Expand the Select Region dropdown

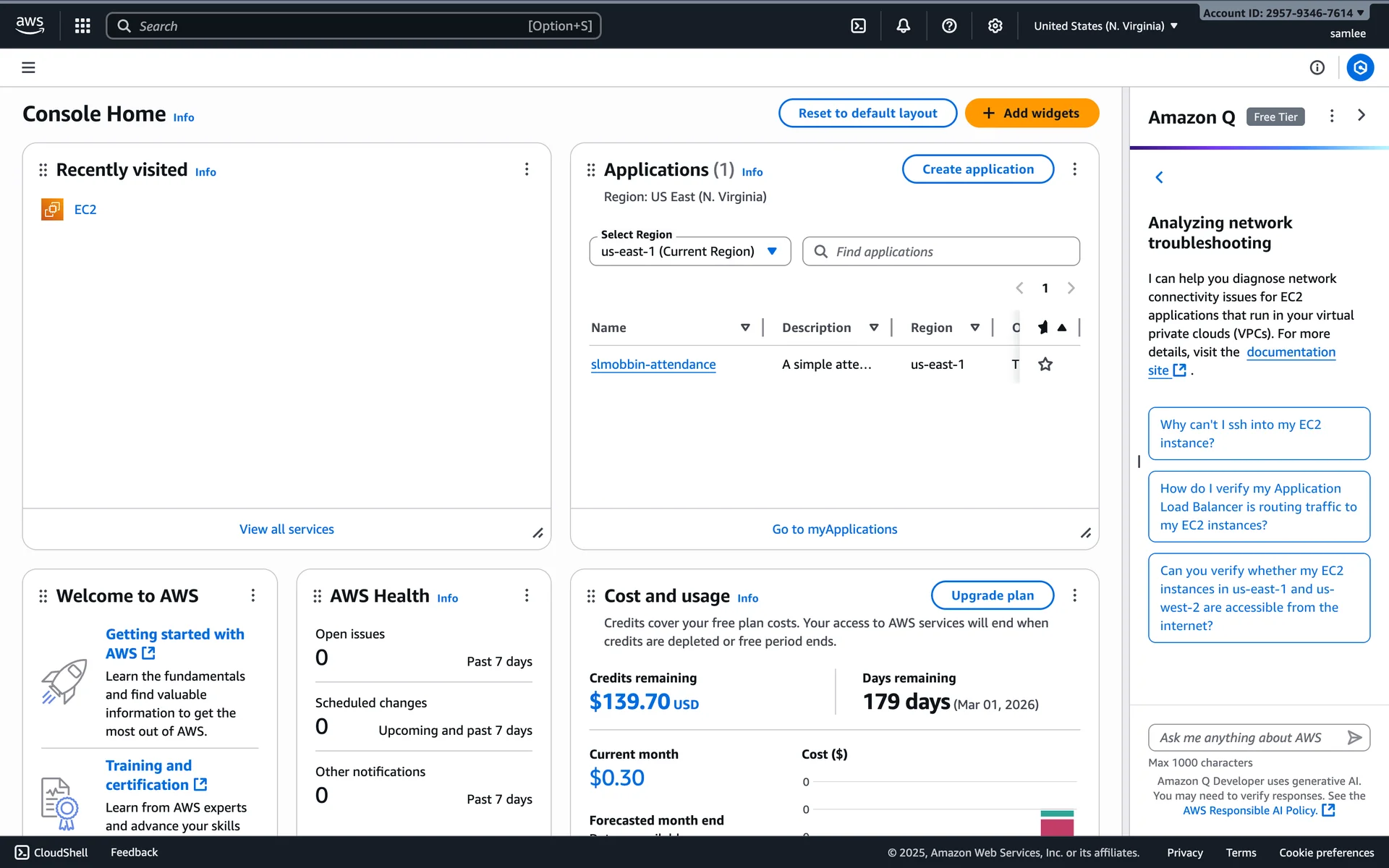click(x=689, y=252)
